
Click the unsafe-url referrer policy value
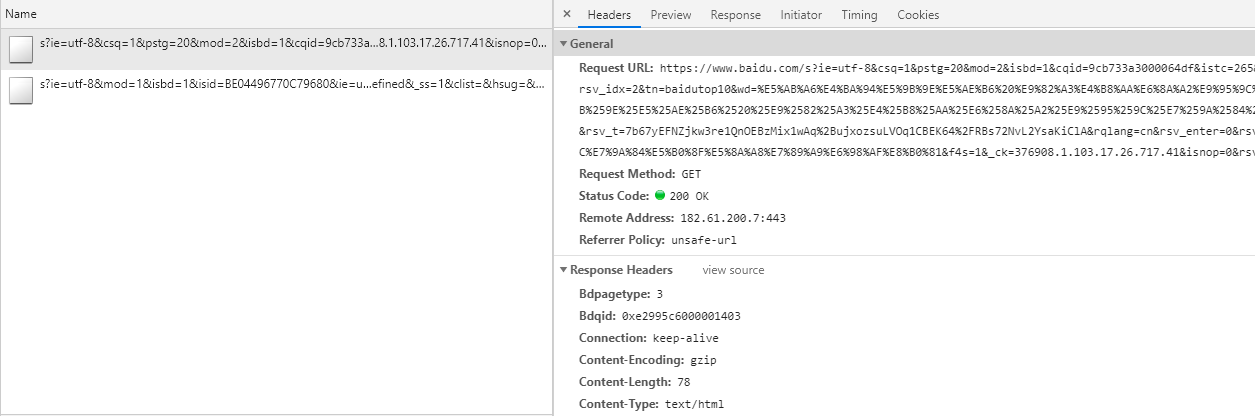[704, 240]
